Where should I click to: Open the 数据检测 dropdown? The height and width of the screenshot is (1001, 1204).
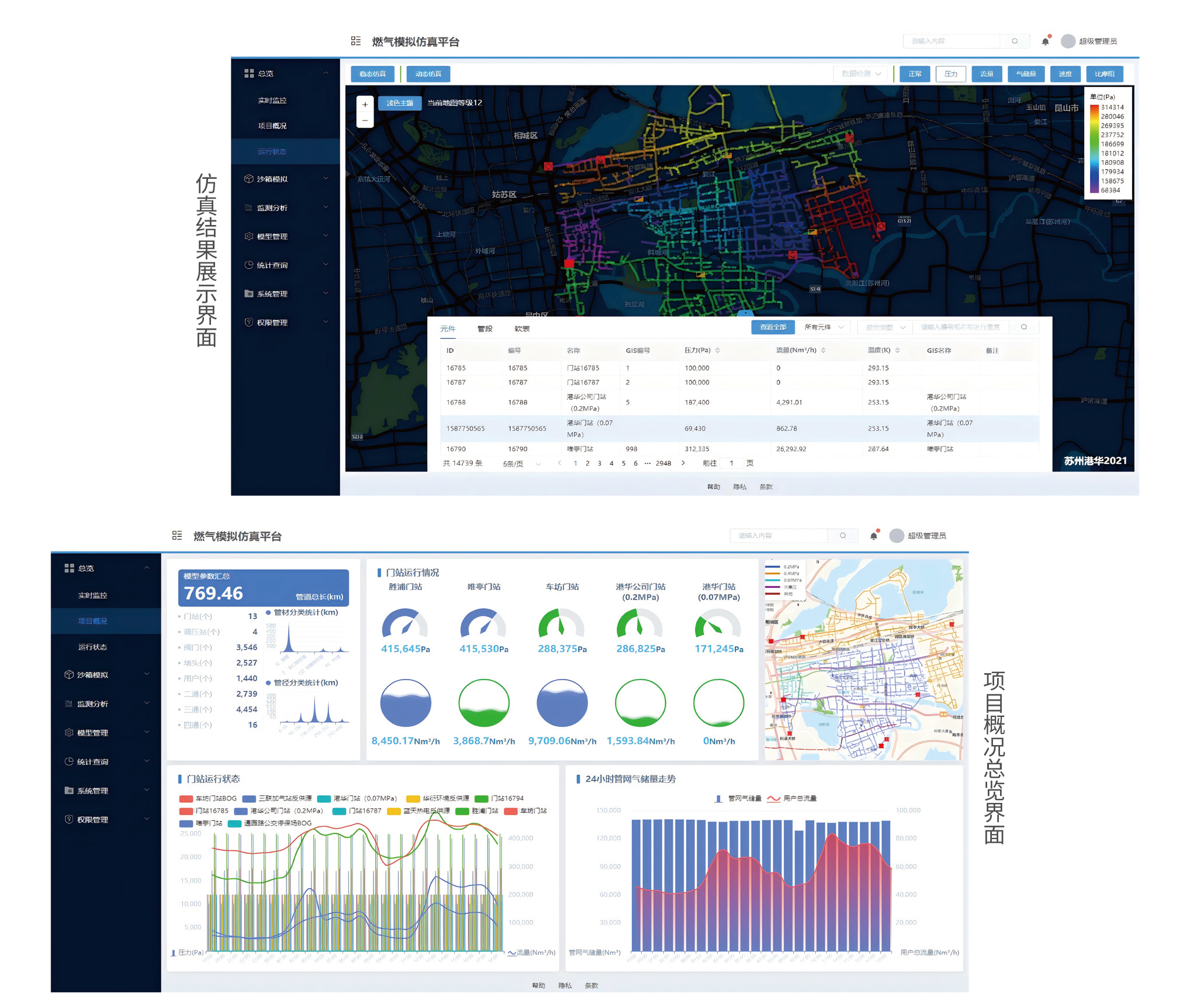[x=860, y=74]
